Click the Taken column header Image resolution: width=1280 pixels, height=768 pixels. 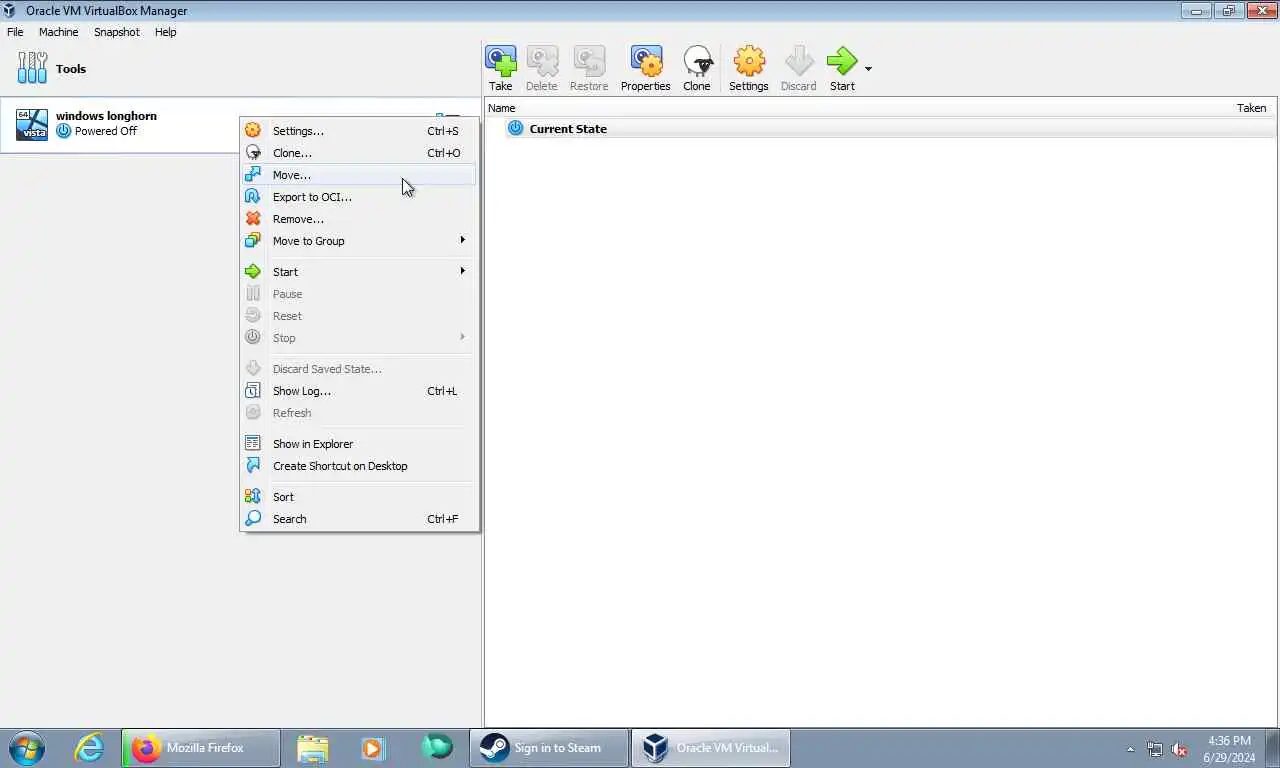point(1251,108)
